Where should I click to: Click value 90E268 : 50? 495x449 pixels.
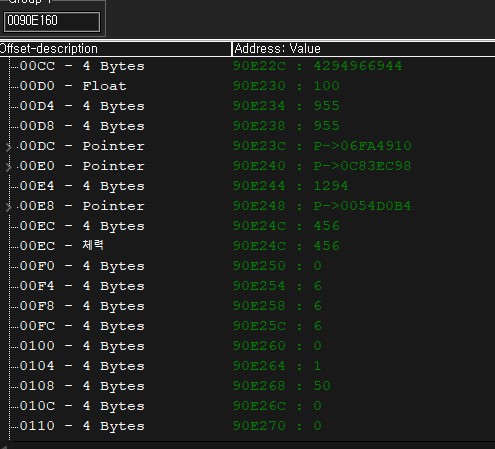coord(282,386)
